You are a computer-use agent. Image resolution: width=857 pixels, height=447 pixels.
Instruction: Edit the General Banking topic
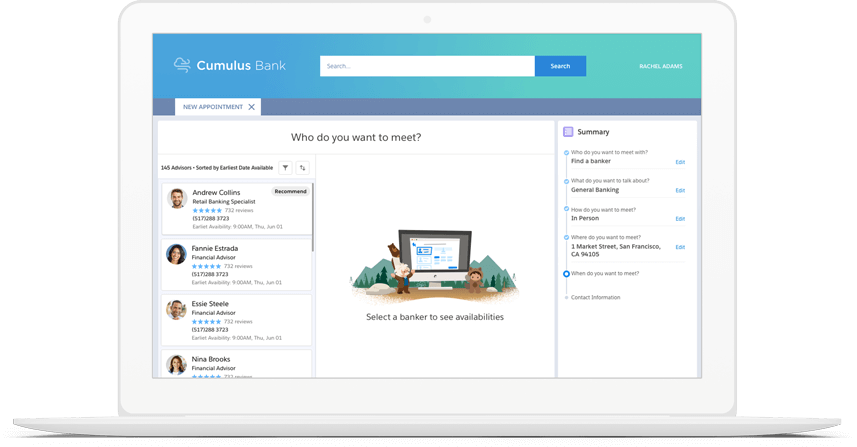680,190
